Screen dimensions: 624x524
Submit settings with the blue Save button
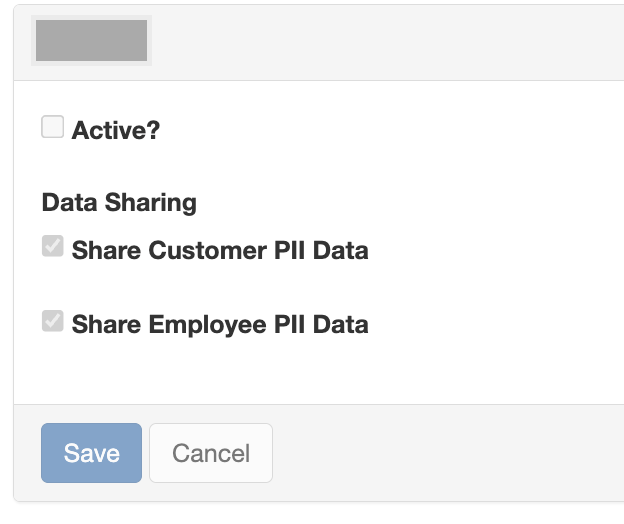pyautogui.click(x=92, y=453)
